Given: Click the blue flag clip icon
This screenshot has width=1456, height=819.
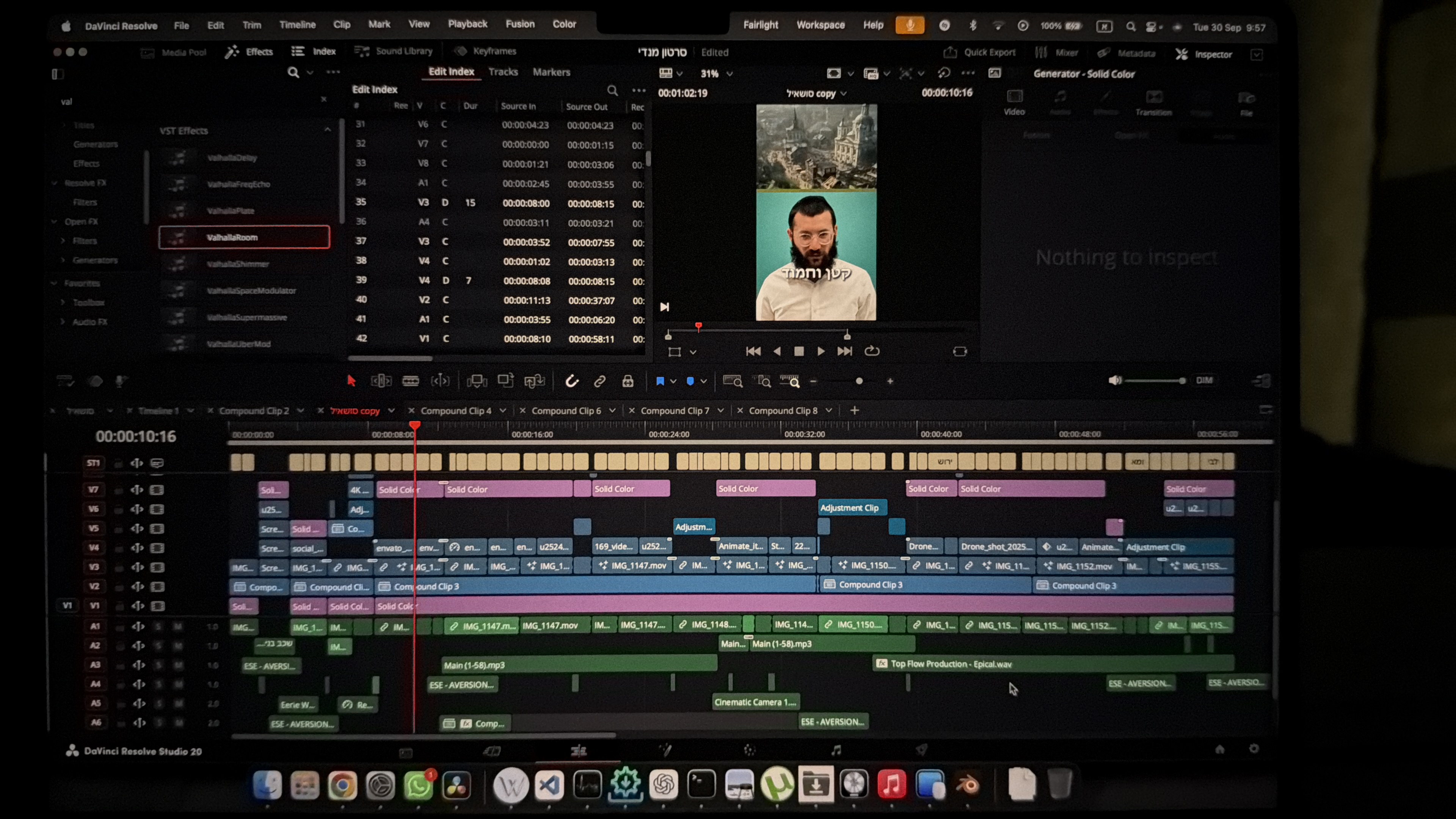Looking at the screenshot, I should point(660,381).
